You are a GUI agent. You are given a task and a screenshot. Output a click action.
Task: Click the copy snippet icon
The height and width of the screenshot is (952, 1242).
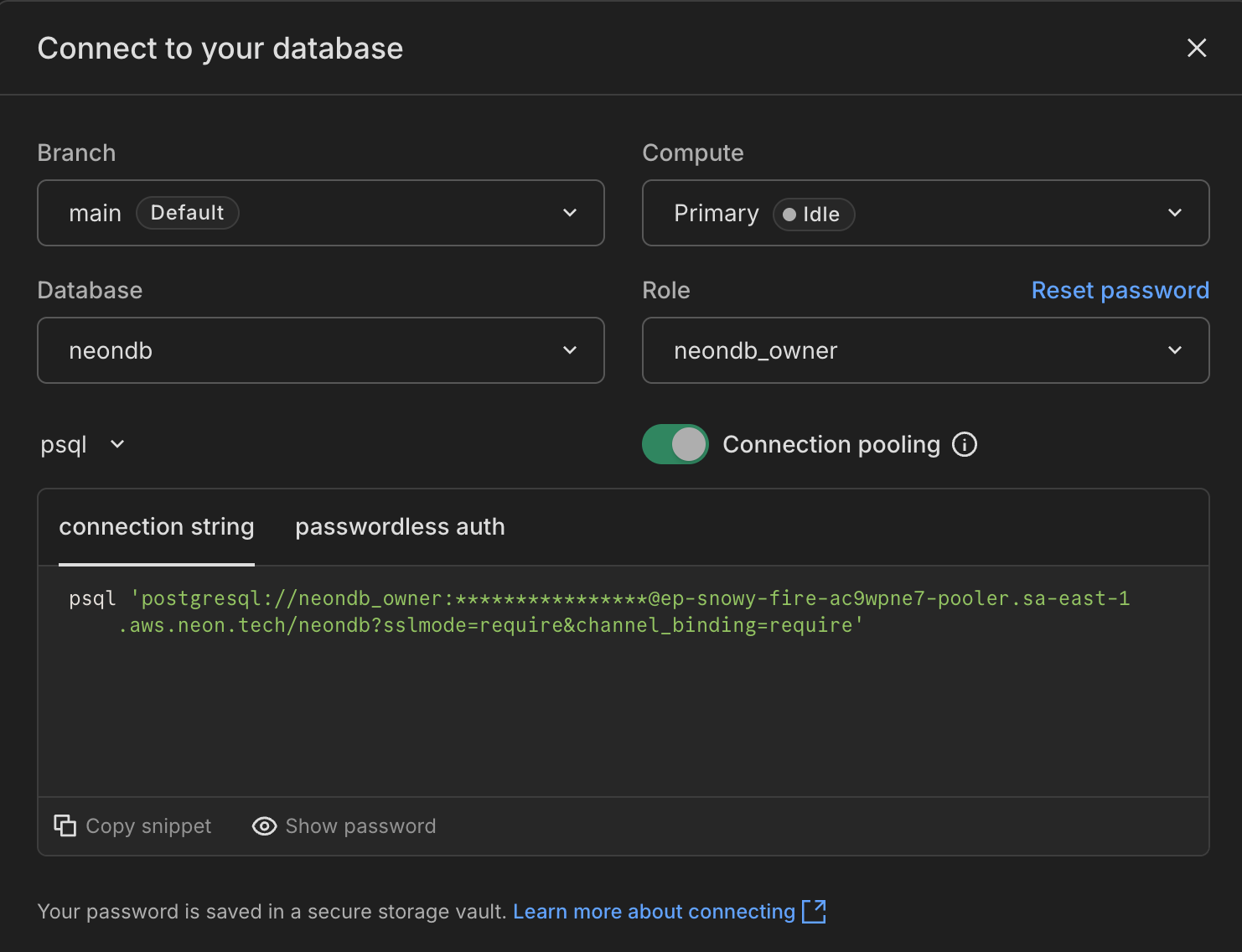point(65,826)
